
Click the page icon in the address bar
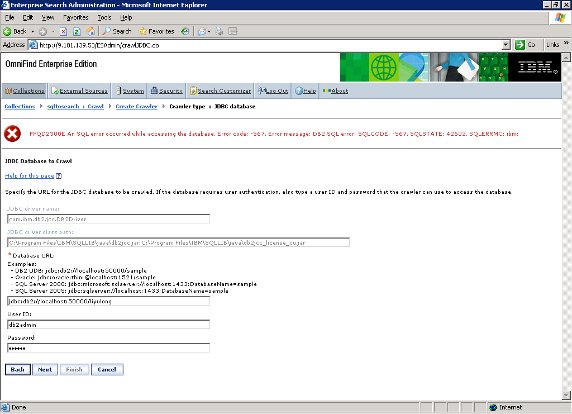[x=33, y=45]
